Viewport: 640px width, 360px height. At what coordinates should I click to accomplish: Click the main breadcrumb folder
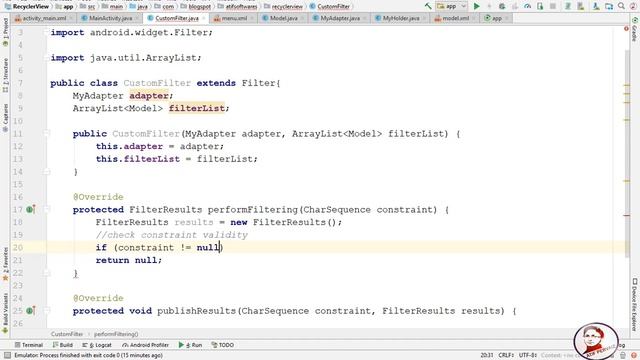click(x=113, y=7)
